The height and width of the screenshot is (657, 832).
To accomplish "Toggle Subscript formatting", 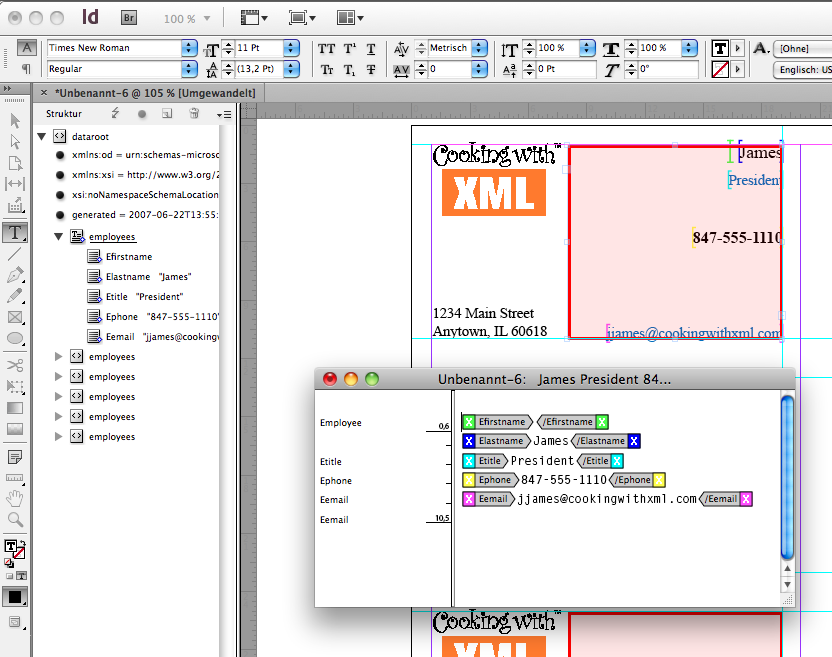I will [349, 70].
